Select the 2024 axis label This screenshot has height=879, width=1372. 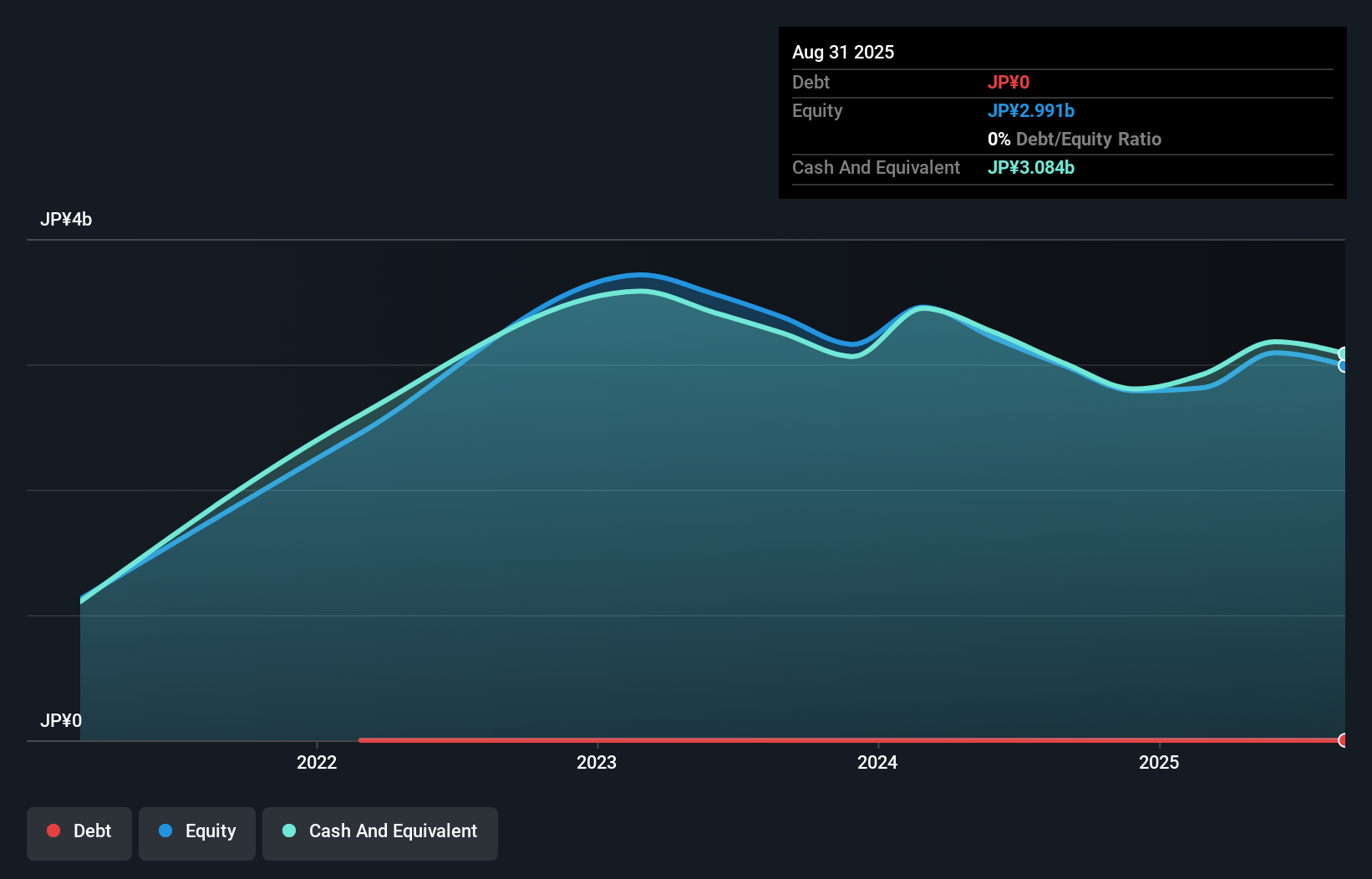[x=877, y=762]
